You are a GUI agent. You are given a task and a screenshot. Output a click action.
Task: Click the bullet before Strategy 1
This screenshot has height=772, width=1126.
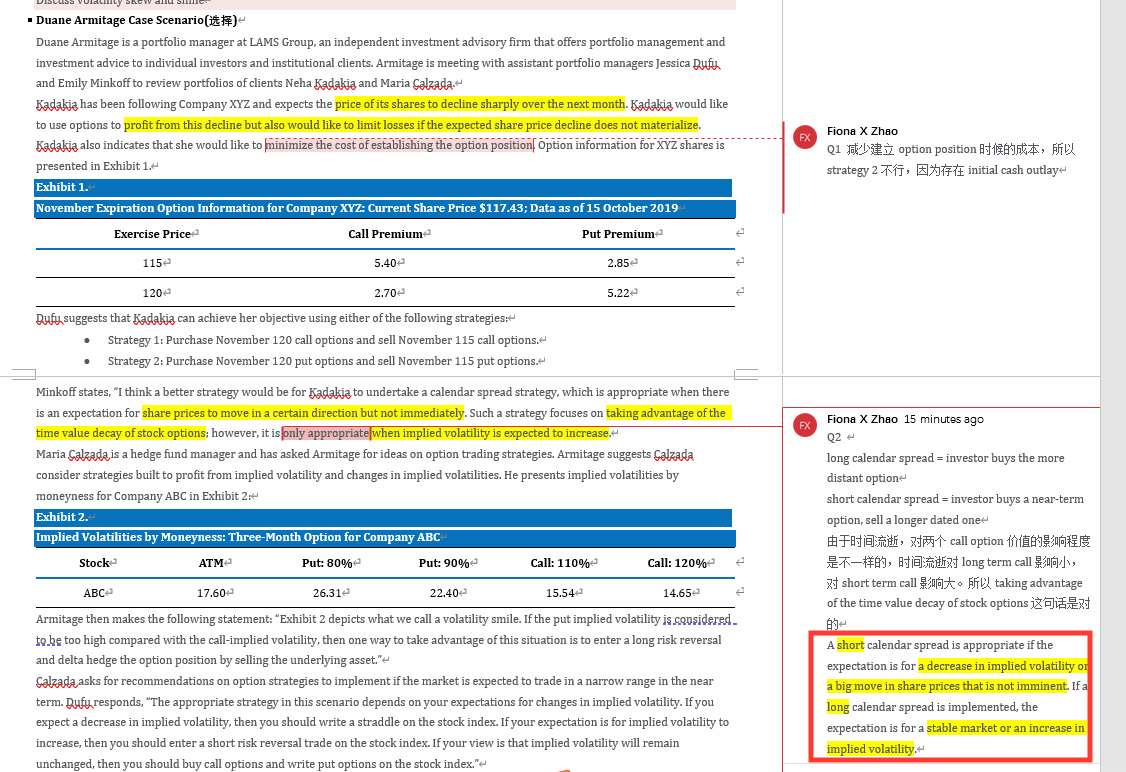[x=87, y=340]
